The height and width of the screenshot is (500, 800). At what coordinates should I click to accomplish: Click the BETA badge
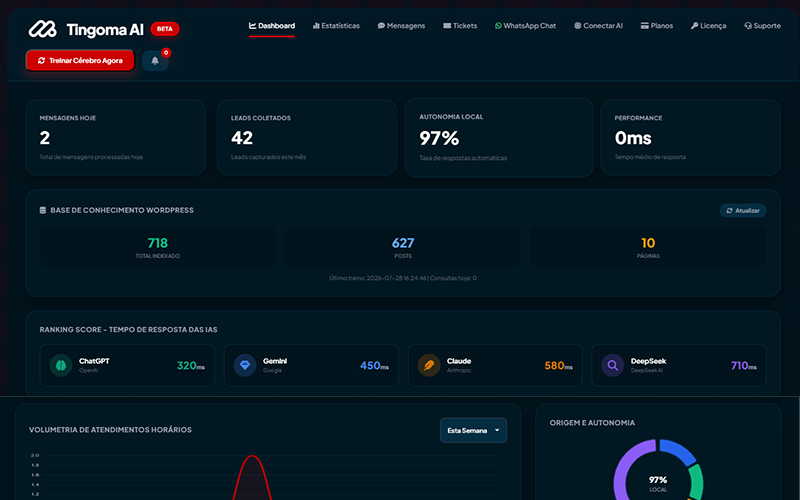[x=165, y=29]
